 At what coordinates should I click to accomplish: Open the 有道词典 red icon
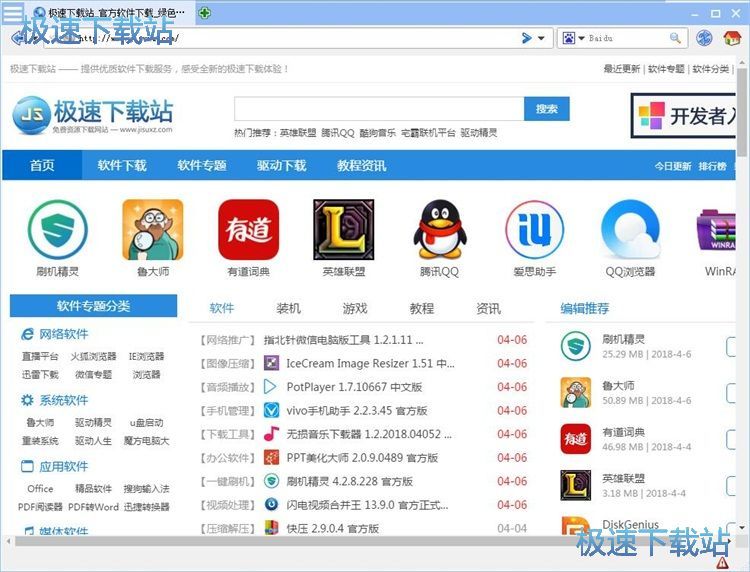point(248,229)
